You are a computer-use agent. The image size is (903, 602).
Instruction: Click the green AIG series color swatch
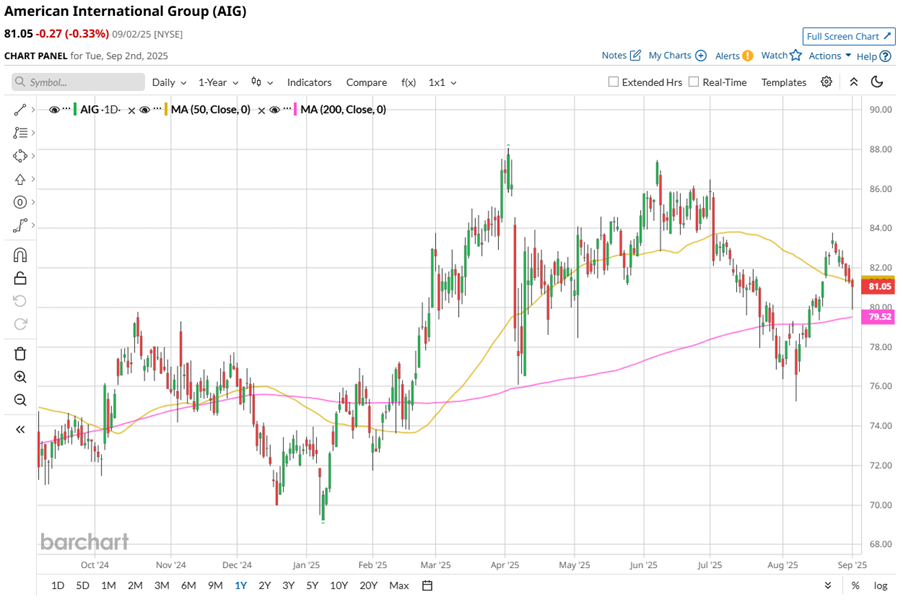75,109
